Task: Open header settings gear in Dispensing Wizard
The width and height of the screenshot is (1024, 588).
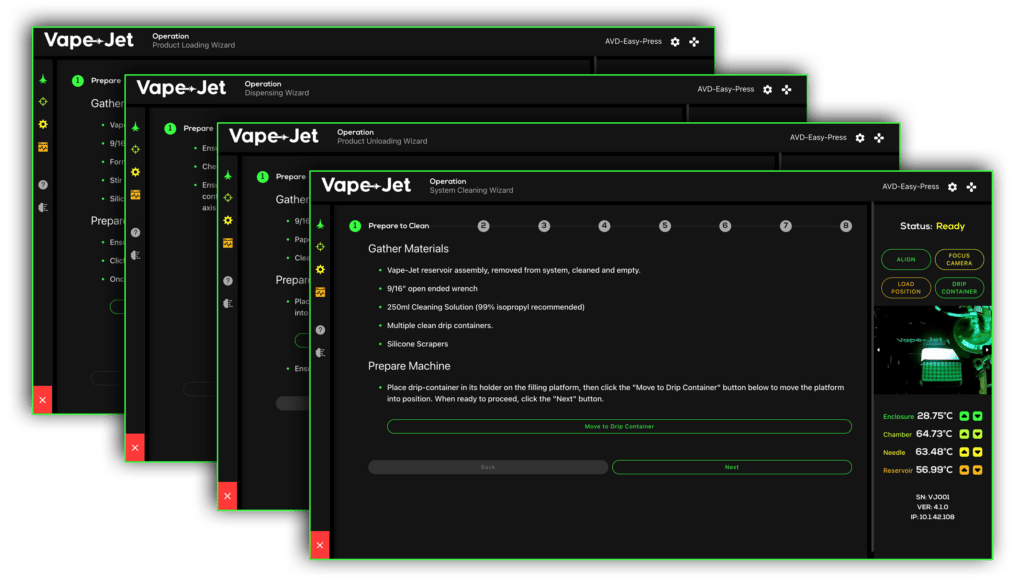Action: 767,90
